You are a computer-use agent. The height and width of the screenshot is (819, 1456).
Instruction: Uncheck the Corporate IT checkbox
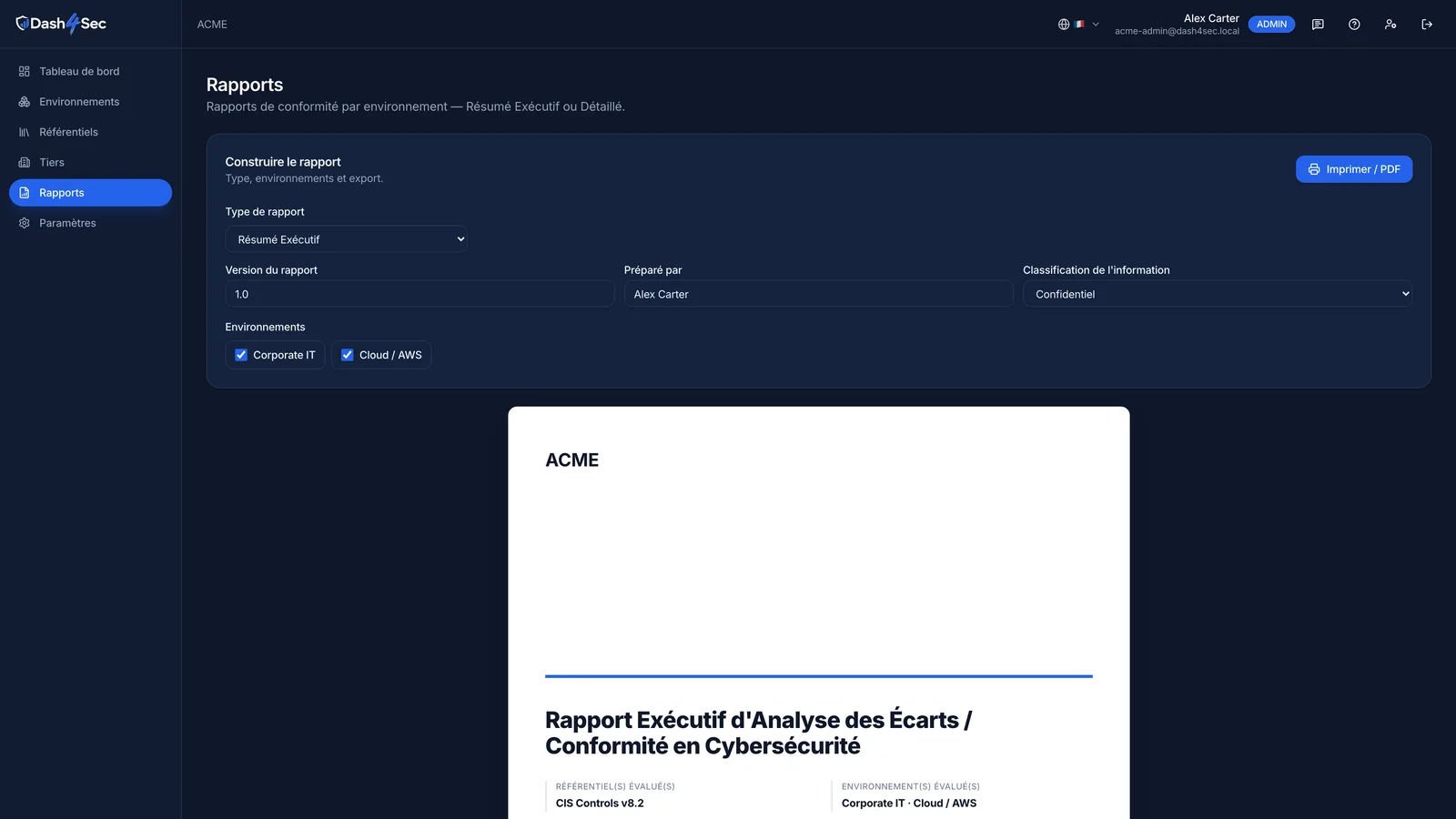(x=241, y=355)
